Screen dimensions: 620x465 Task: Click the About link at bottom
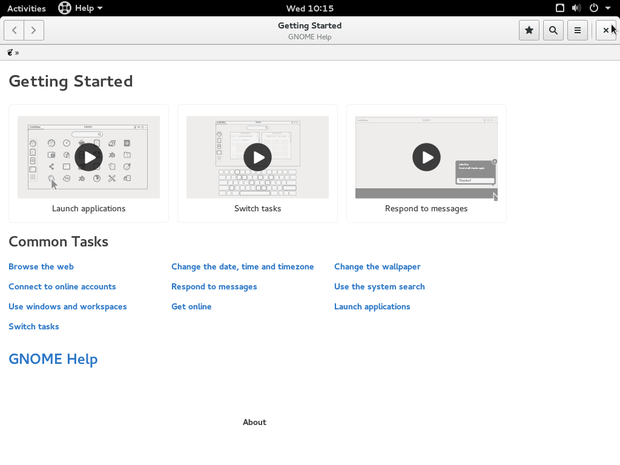coord(254,422)
